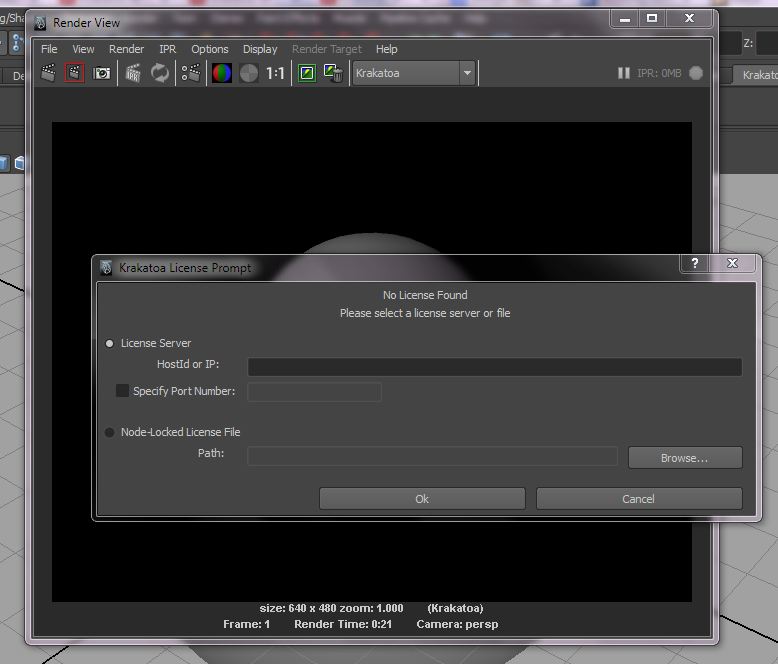The height and width of the screenshot is (664, 778).
Task: Click the "size: 640 x 480 zoom: 1.000" text
Action: pos(331,608)
